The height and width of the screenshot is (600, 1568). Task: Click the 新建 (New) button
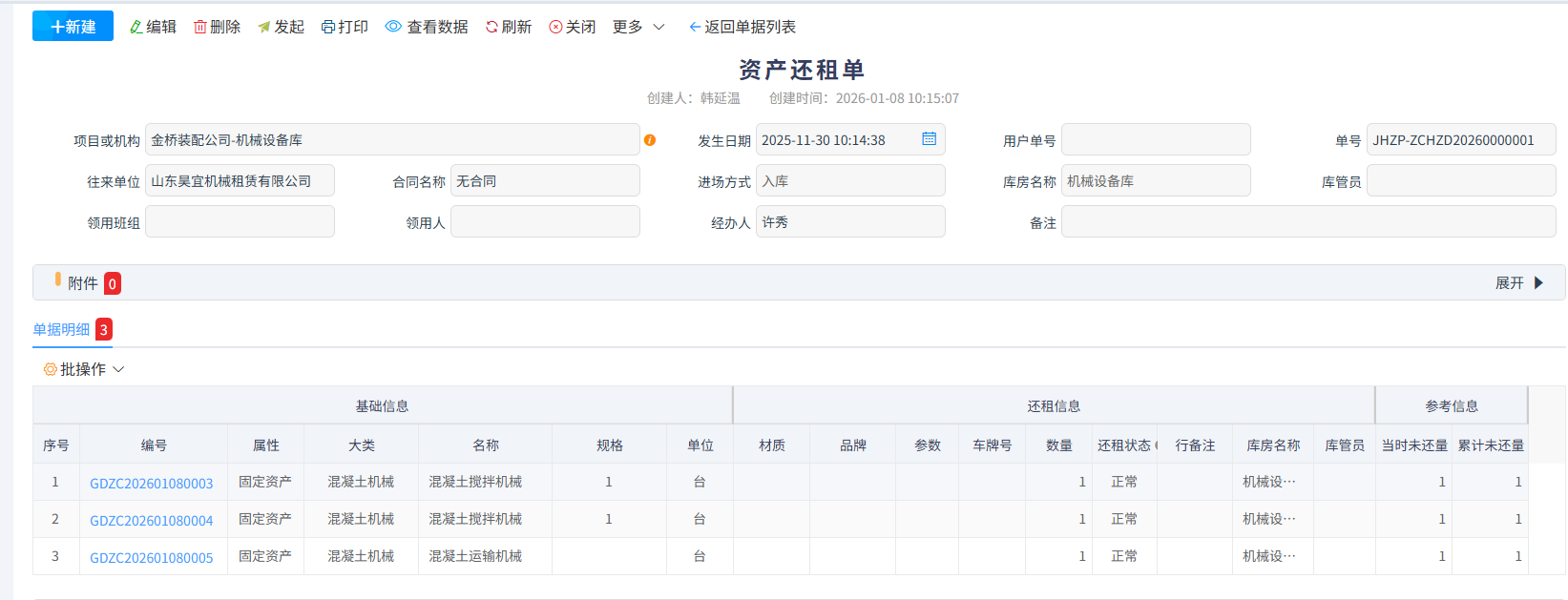[73, 27]
